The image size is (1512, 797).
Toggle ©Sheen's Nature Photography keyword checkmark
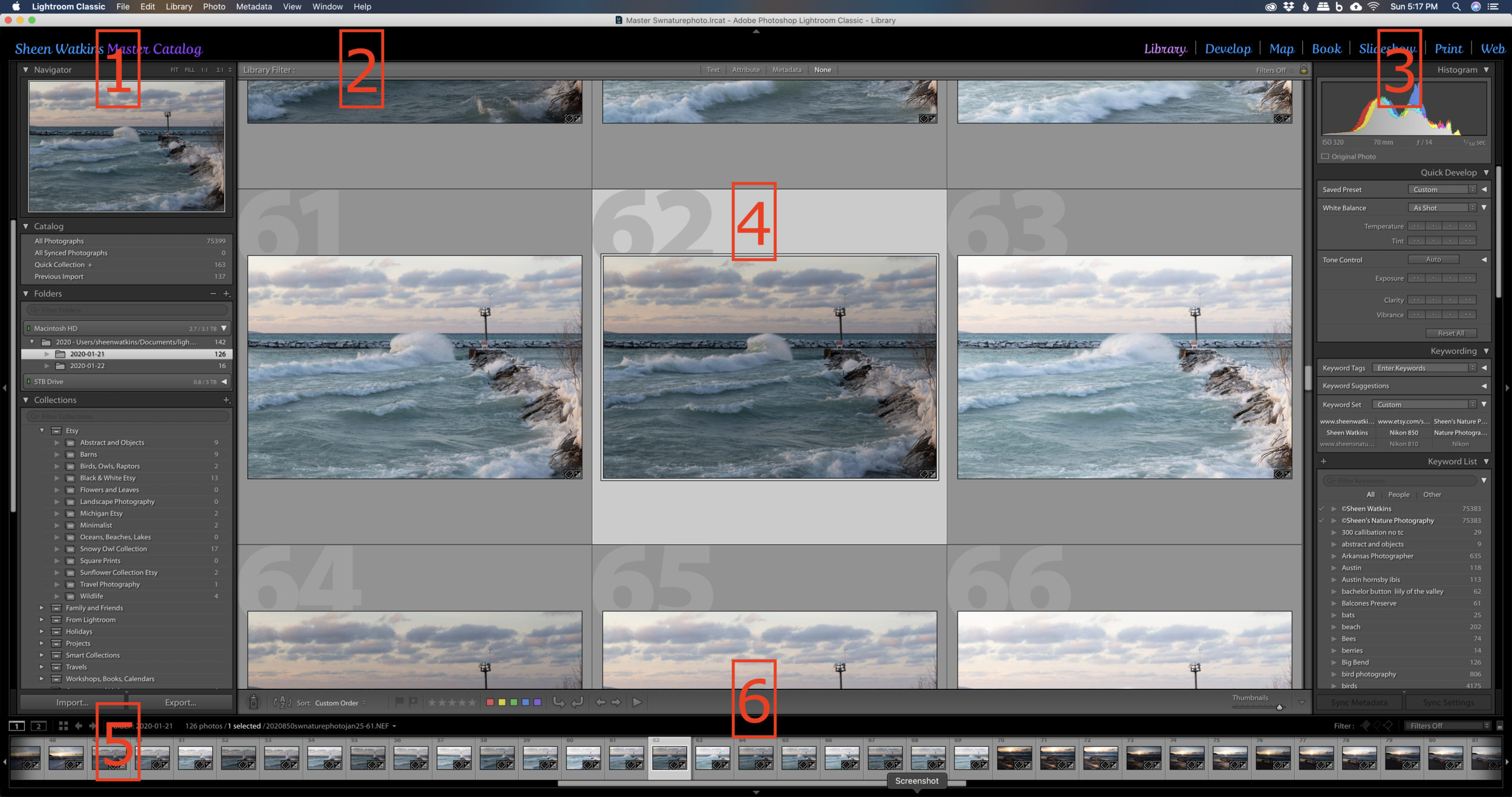pos(1321,520)
